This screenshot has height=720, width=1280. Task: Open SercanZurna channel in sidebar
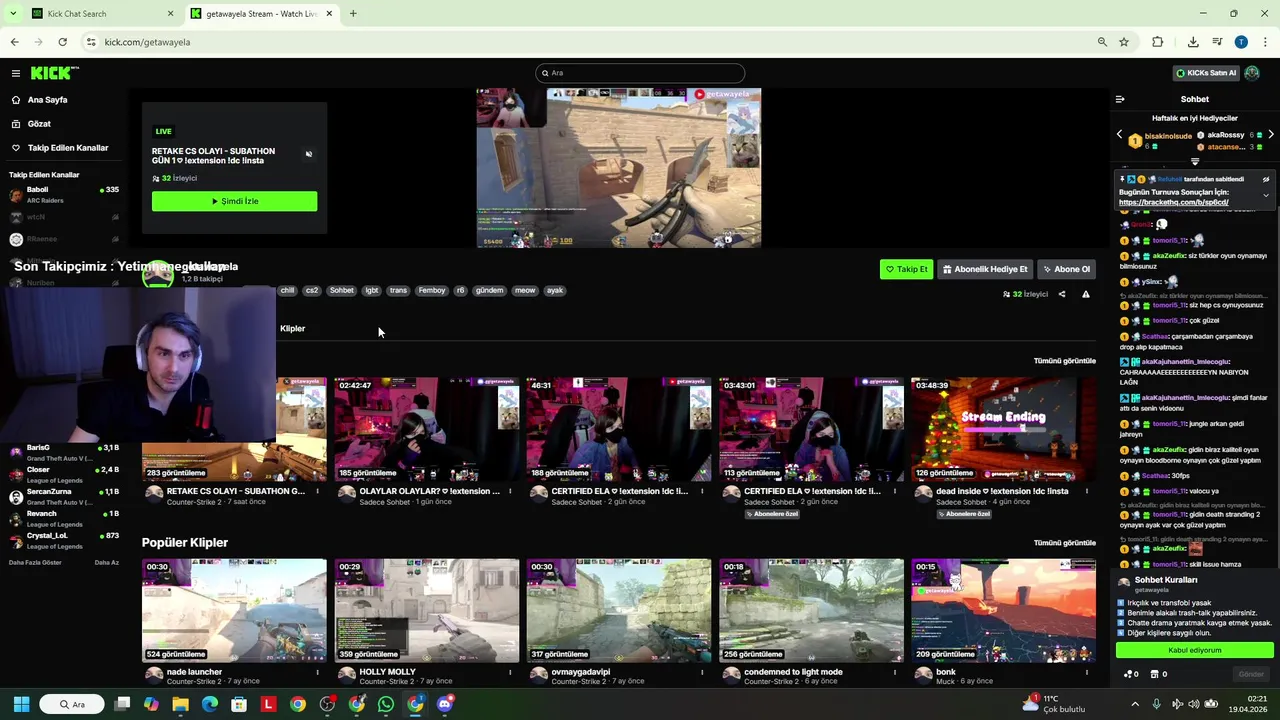coord(64,496)
